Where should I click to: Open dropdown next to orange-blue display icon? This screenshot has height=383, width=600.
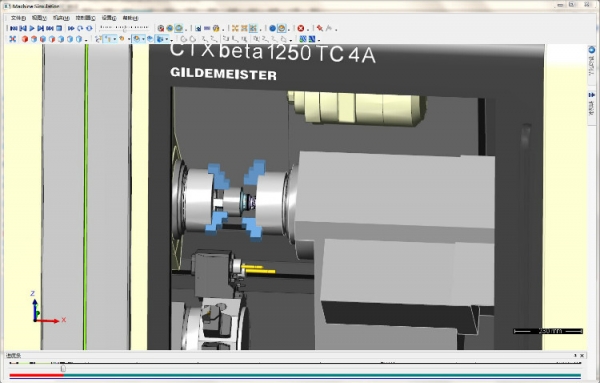143,39
